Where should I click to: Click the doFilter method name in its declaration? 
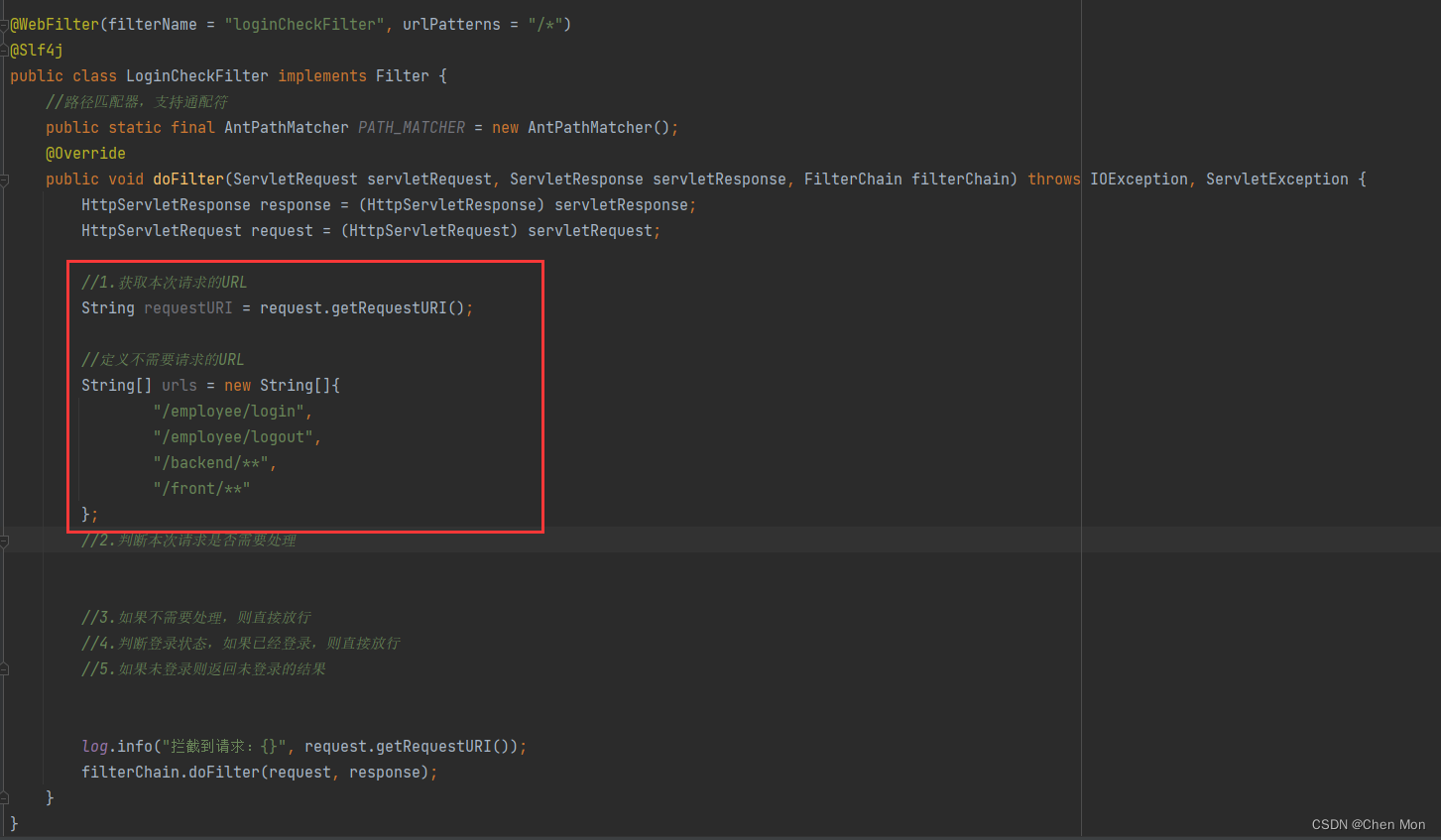[x=188, y=179]
